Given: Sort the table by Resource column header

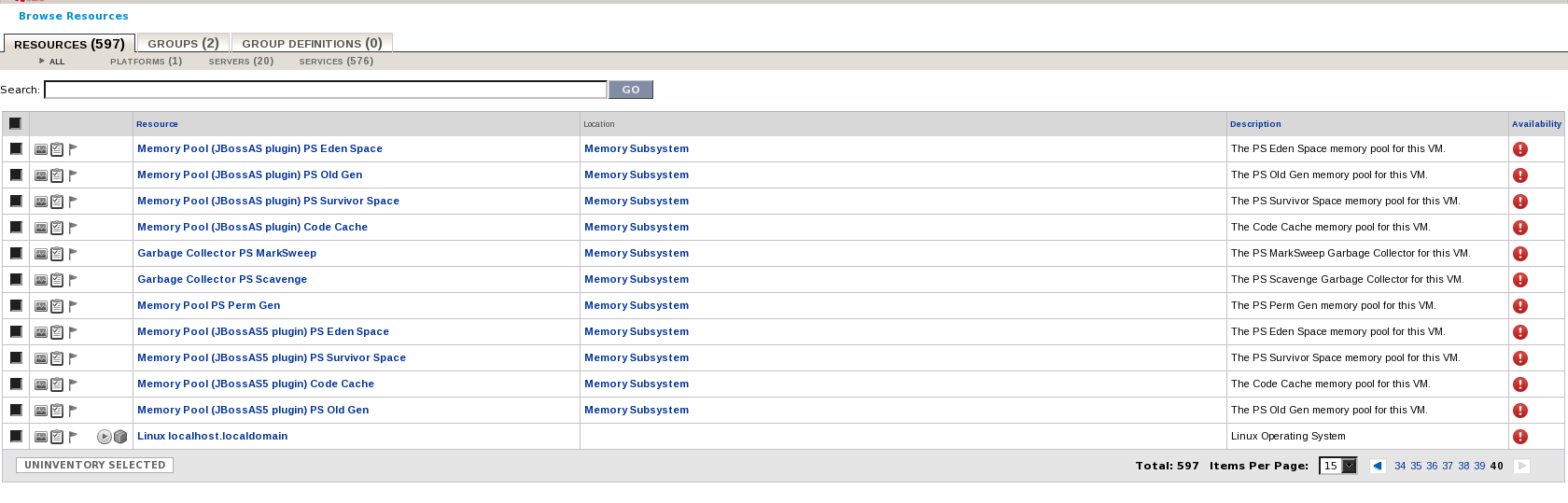Looking at the screenshot, I should pos(157,124).
